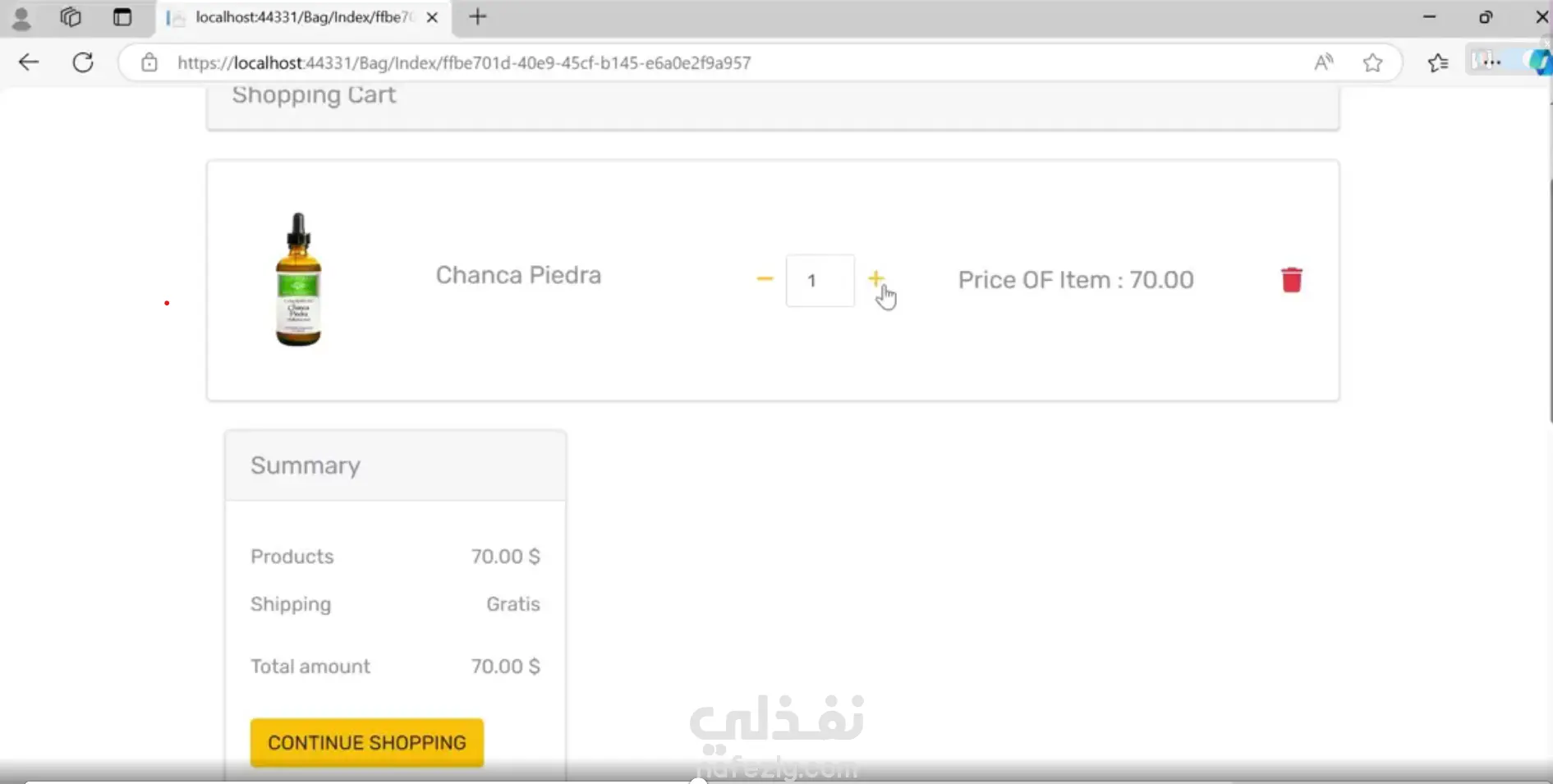
Task: Close the localhost Bag/Index tab
Action: pos(432,17)
